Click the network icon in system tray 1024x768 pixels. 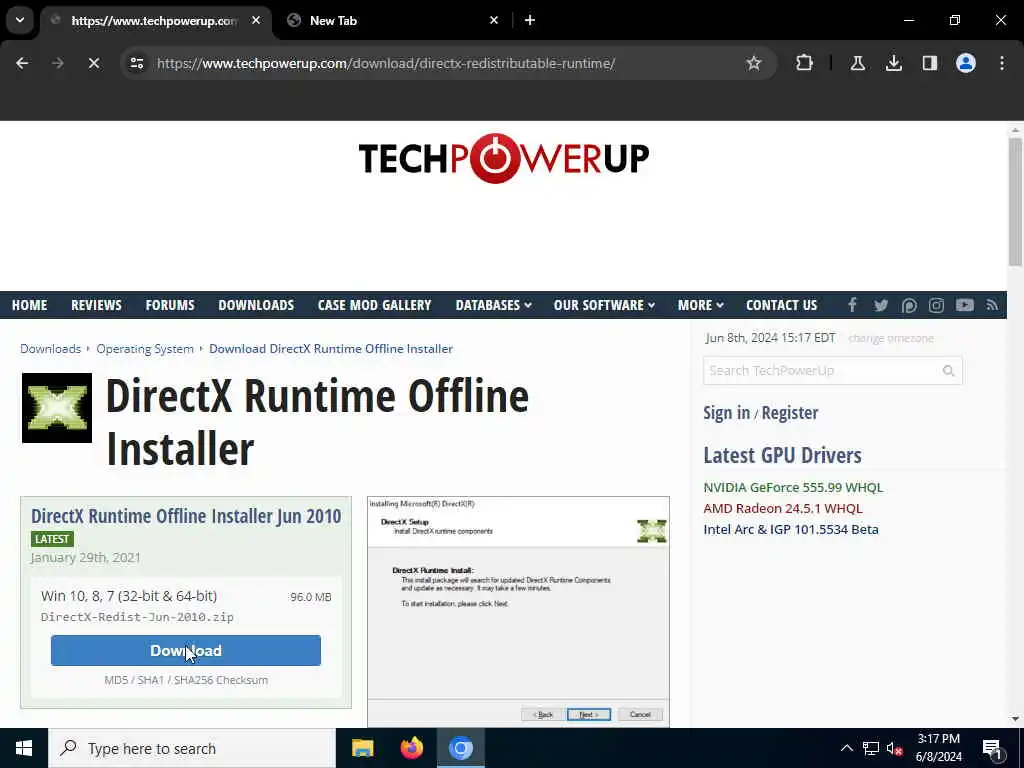pos(871,748)
